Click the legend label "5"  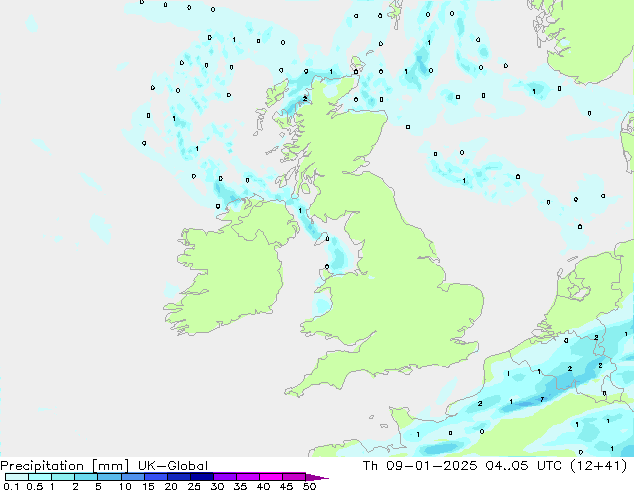98,486
